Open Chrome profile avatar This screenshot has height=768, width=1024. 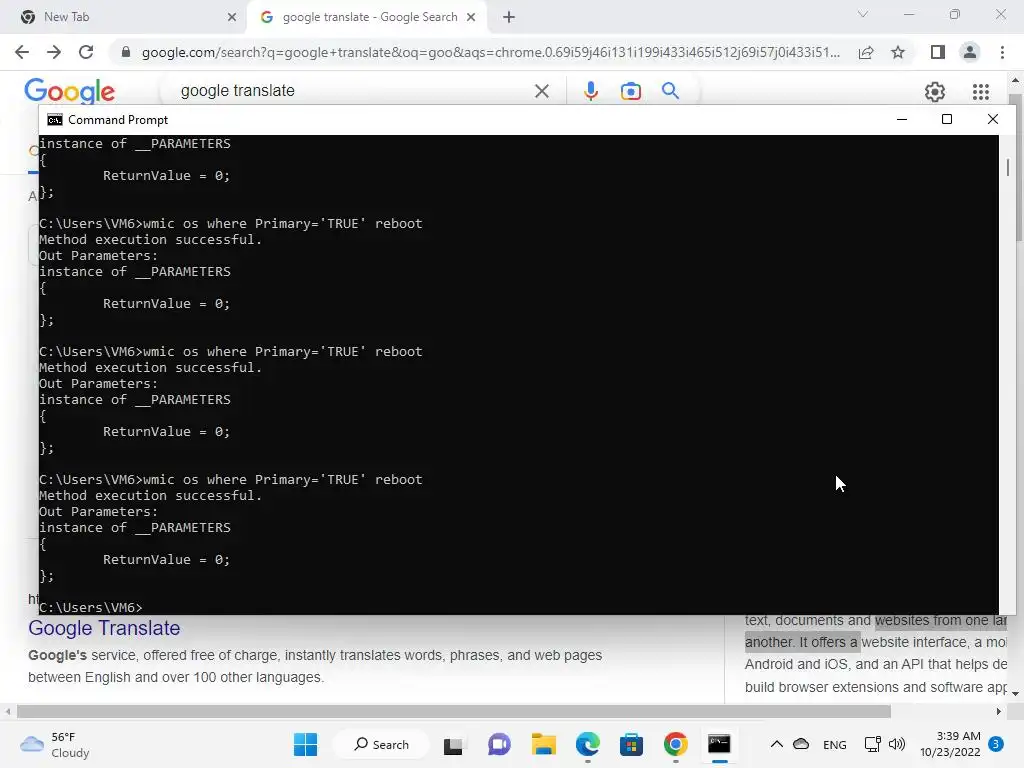click(970, 52)
